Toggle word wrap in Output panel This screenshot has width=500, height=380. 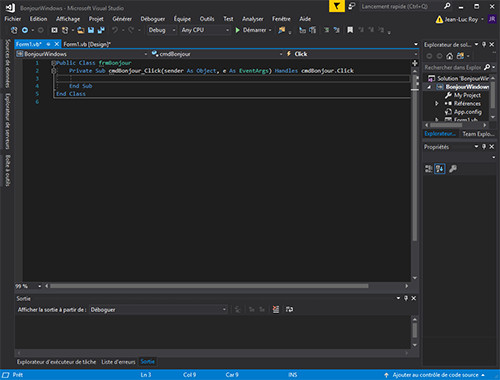pyautogui.click(x=289, y=310)
